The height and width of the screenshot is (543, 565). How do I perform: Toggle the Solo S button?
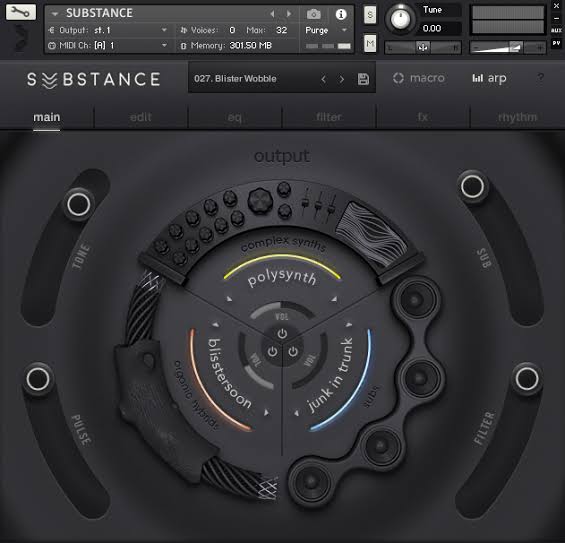click(x=370, y=14)
